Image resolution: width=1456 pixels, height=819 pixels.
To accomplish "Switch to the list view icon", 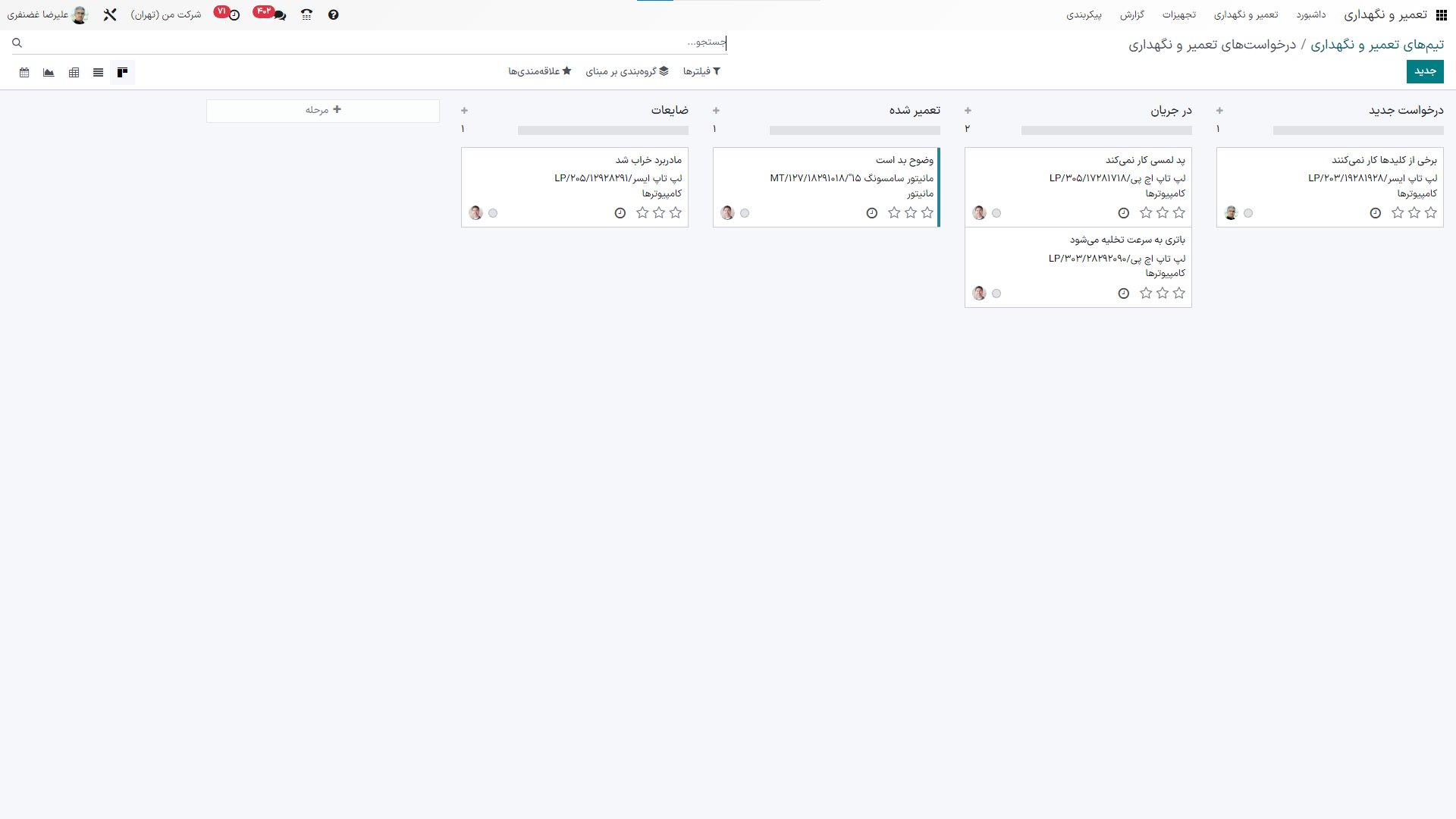I will pos(98,73).
